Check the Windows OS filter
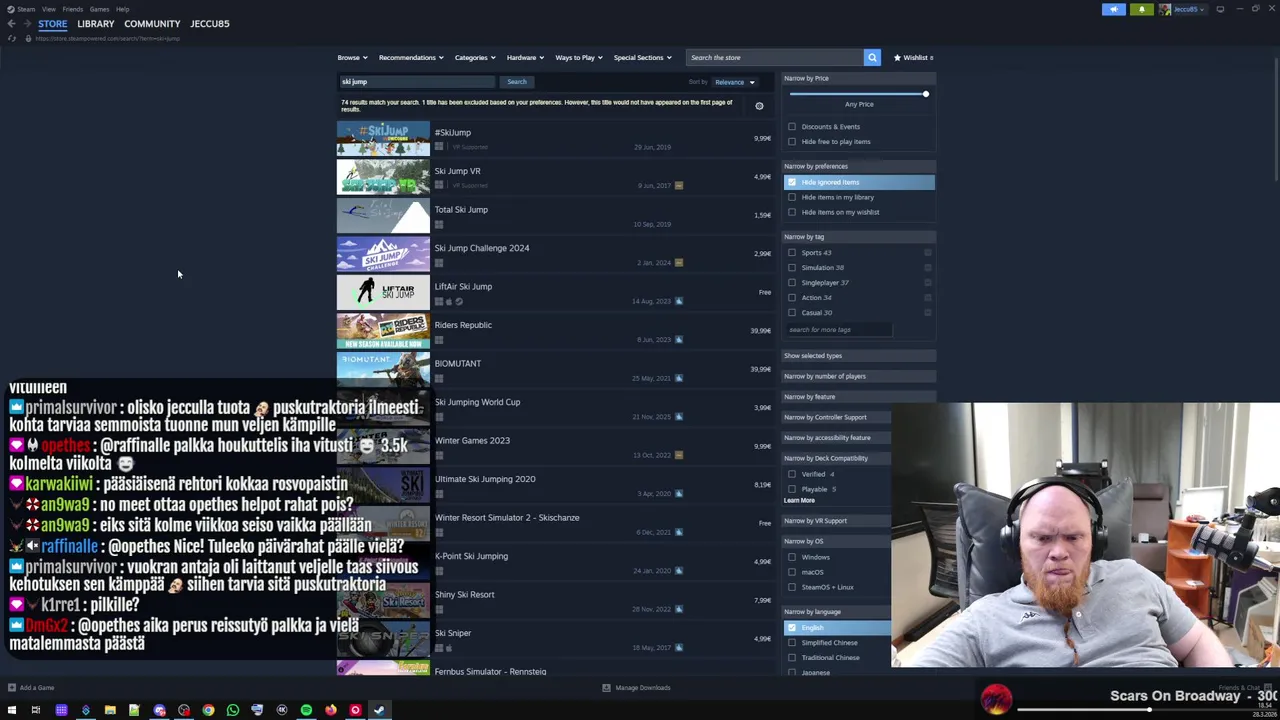 tap(792, 557)
